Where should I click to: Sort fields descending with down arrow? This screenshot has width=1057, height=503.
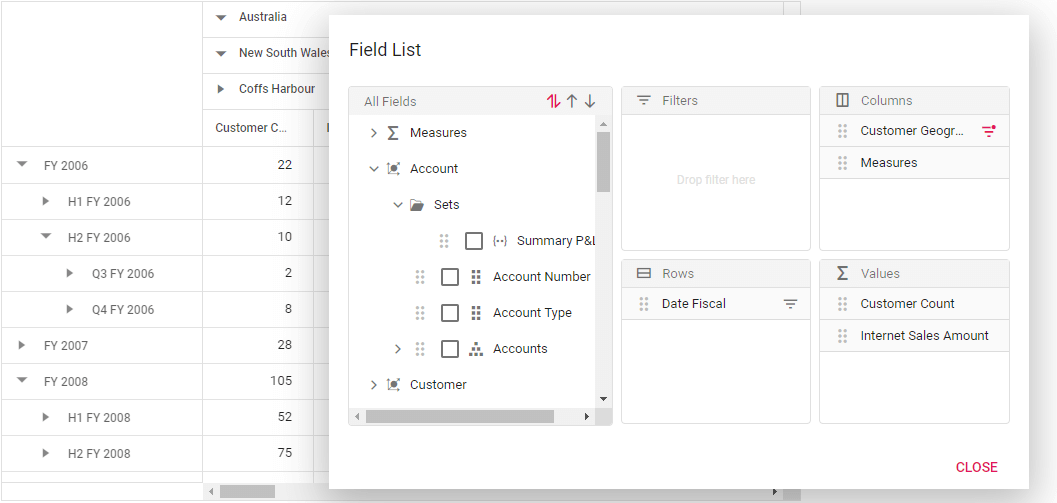tap(590, 101)
